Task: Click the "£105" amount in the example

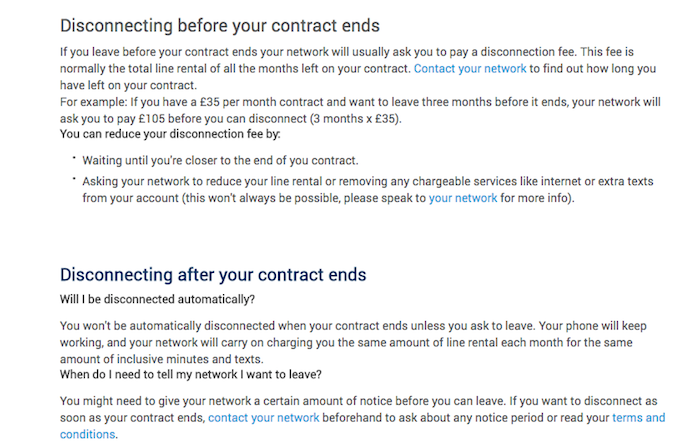Action: (x=151, y=119)
